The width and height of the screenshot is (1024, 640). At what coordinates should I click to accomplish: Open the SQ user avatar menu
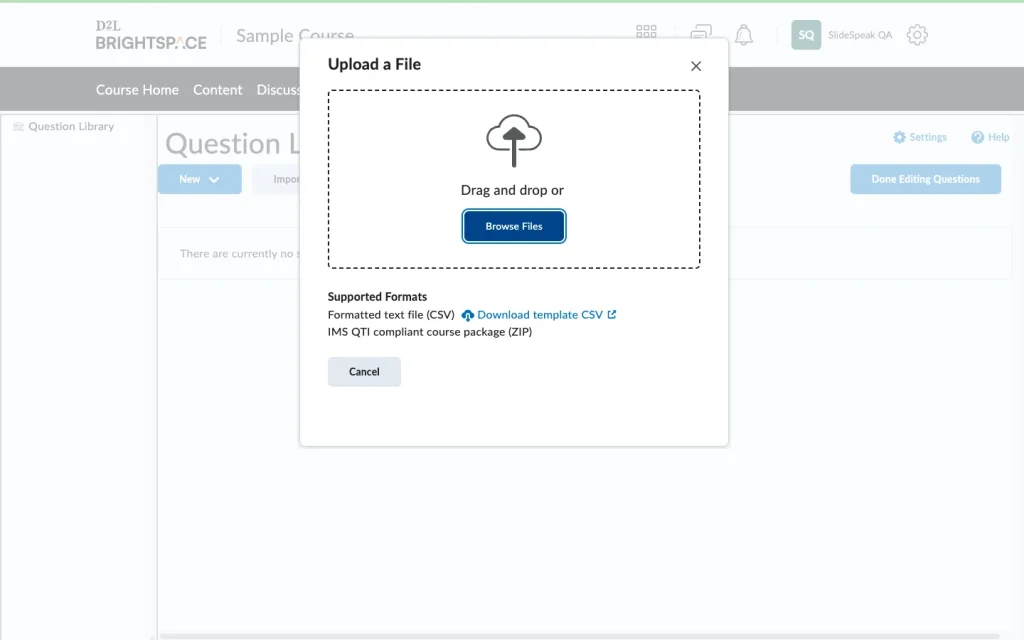[806, 35]
